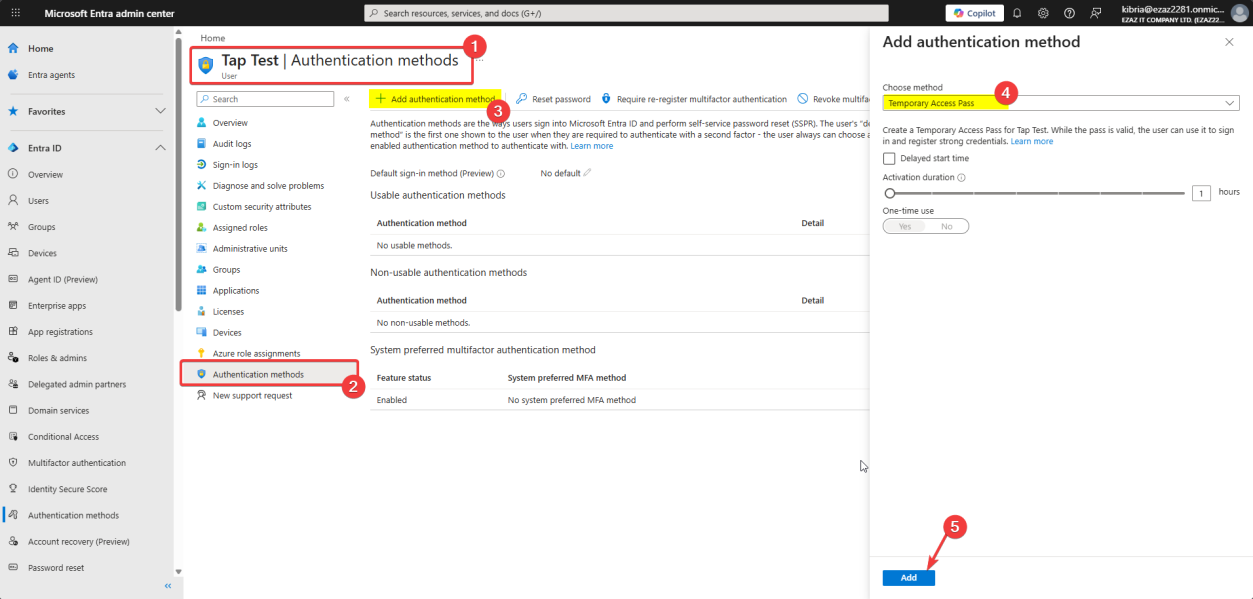Close the Add authentication method panel
Viewport: 1253px width, 599px height.
tap(1229, 42)
